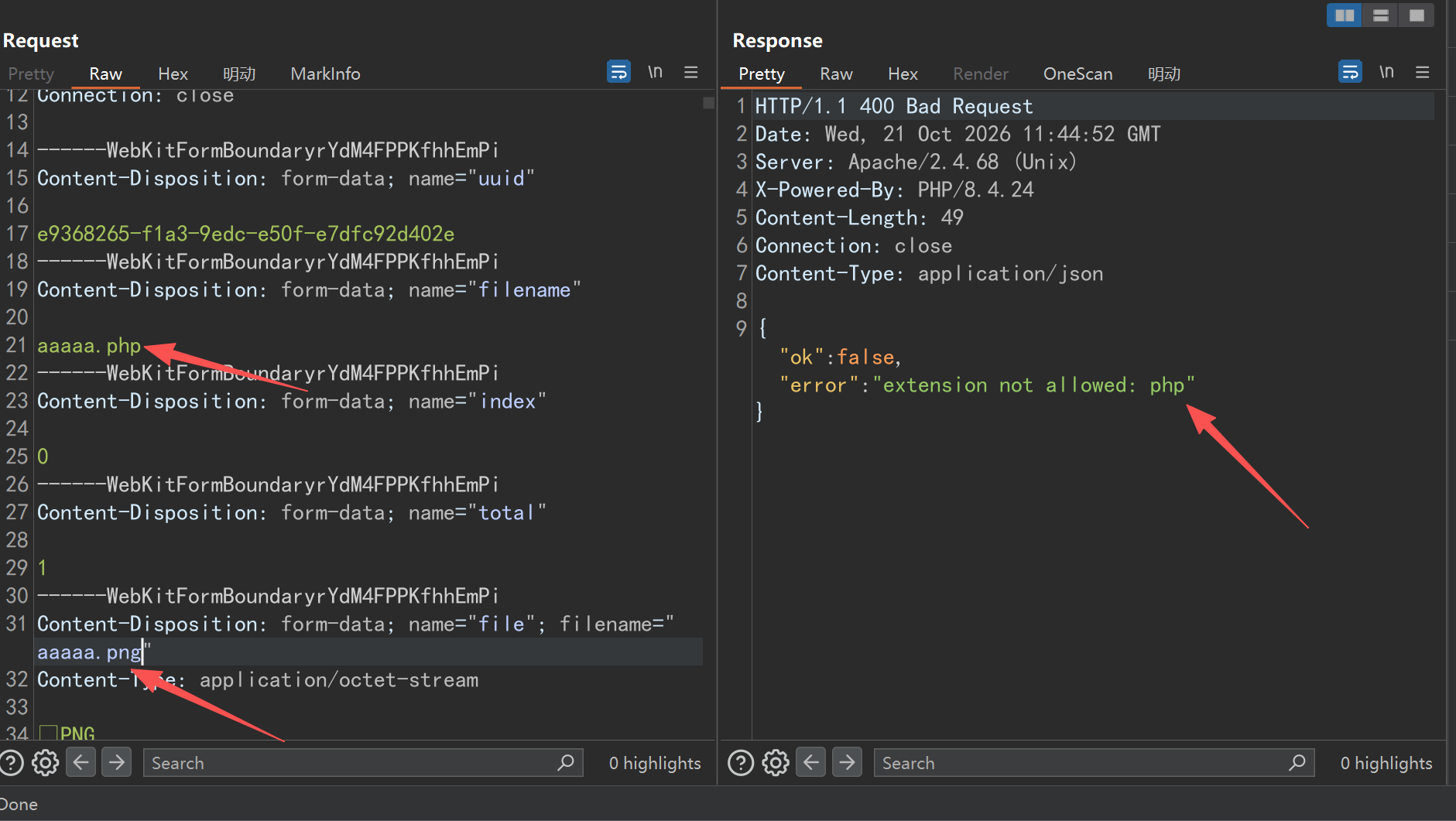Screen dimensions: 1456x821
Task: Open the Request MarkInfo tab
Action: pos(326,74)
